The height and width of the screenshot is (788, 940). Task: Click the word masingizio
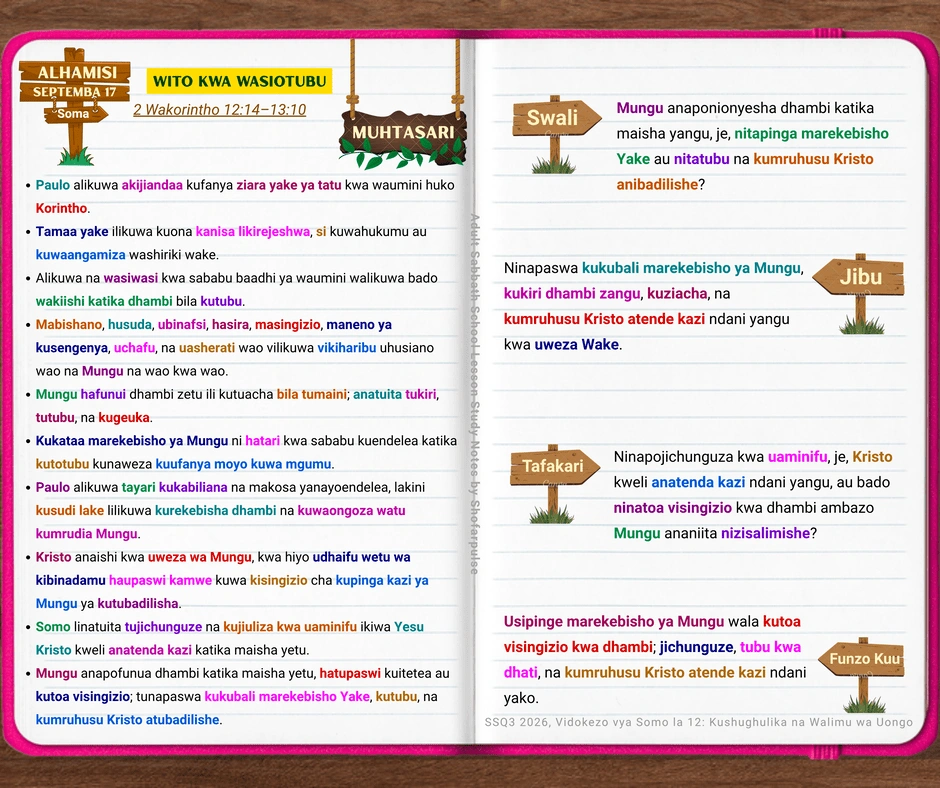[288, 324]
